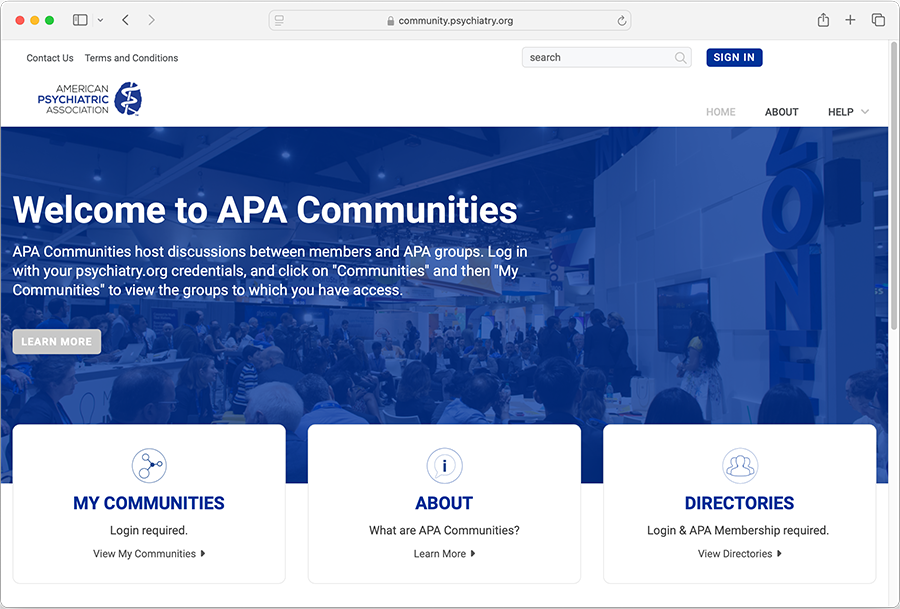Viewport: 900px width, 609px height.
Task: Go back with the back arrow
Action: tap(126, 20)
